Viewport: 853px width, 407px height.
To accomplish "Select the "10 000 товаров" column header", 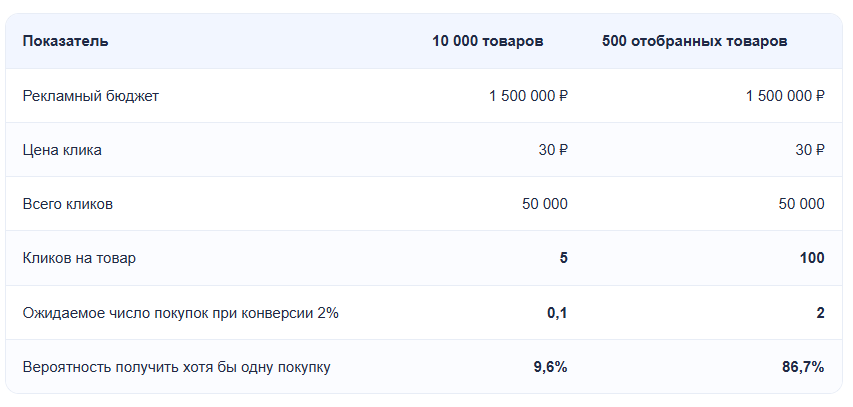I will 487,41.
